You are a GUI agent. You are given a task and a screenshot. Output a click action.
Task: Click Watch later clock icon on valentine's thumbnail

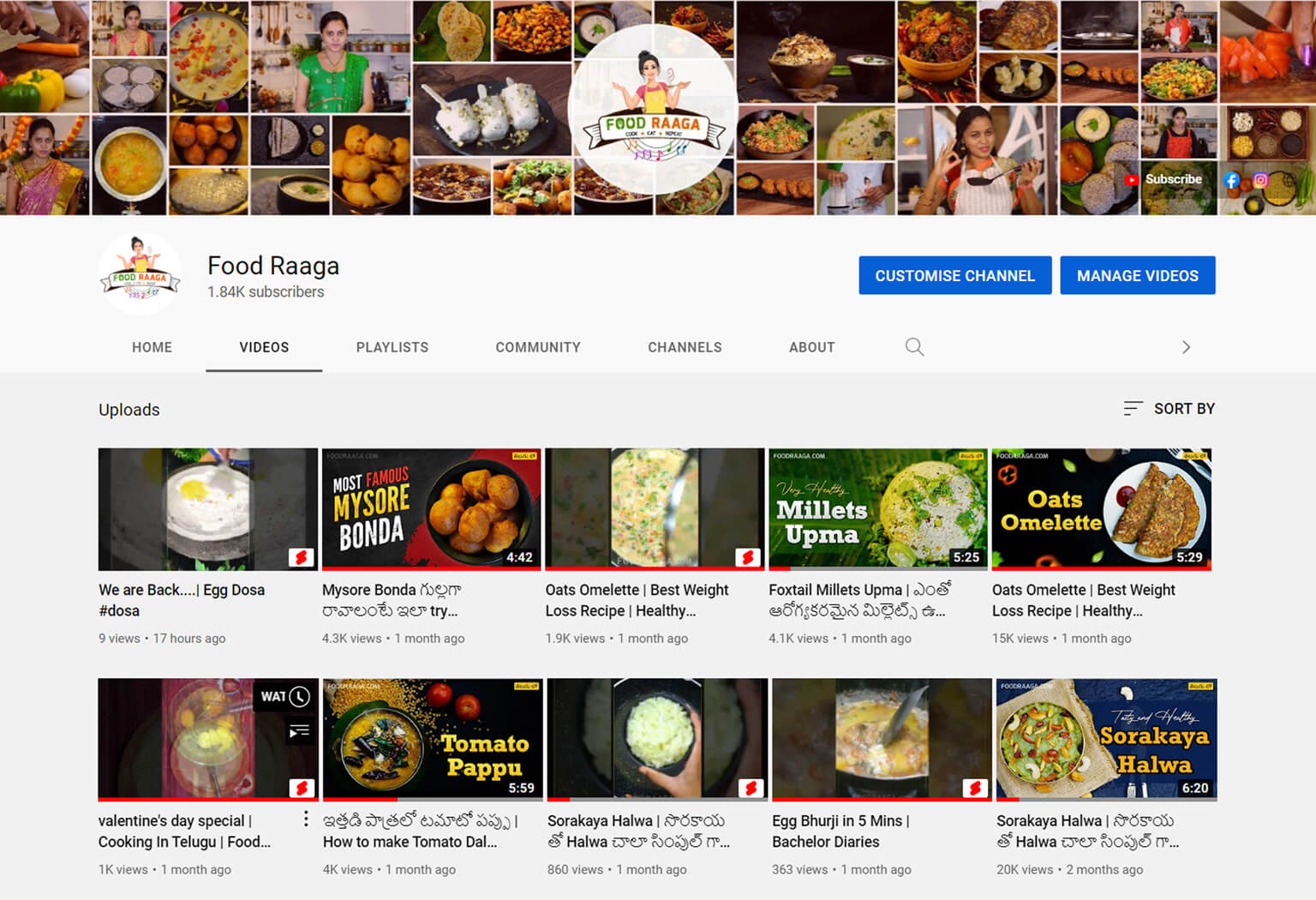click(x=299, y=696)
